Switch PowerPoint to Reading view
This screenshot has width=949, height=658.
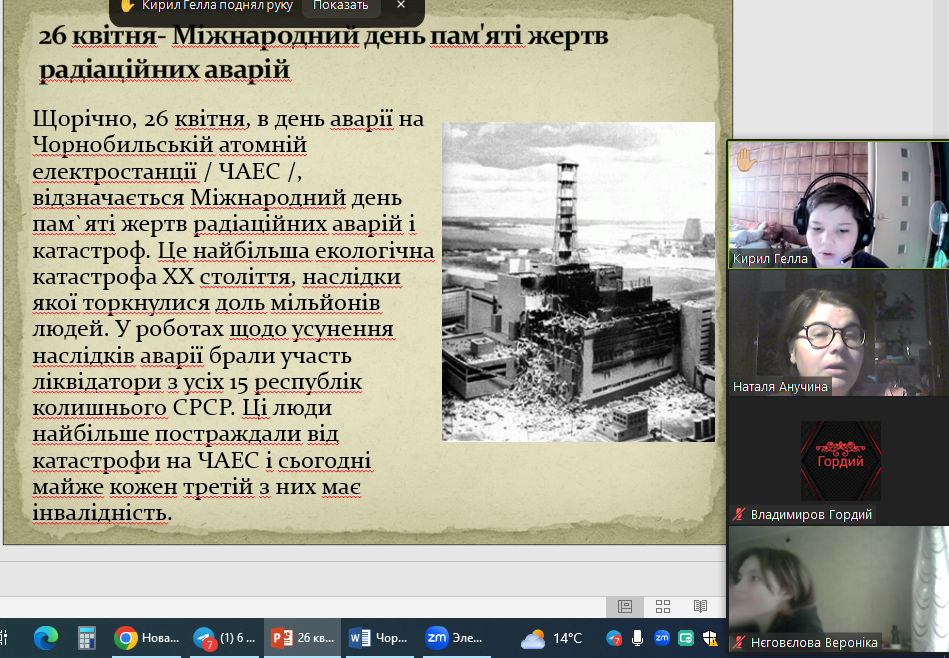click(700, 606)
